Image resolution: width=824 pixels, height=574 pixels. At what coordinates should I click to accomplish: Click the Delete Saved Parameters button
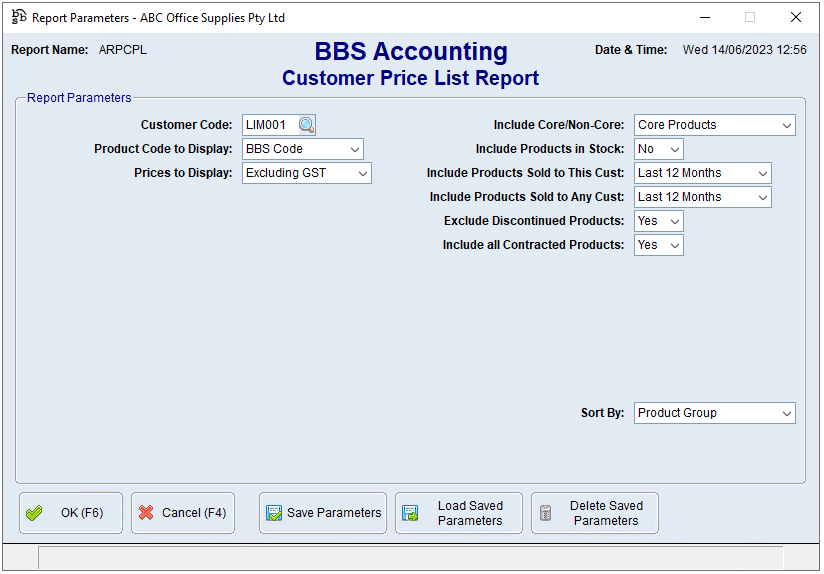pyautogui.click(x=594, y=513)
